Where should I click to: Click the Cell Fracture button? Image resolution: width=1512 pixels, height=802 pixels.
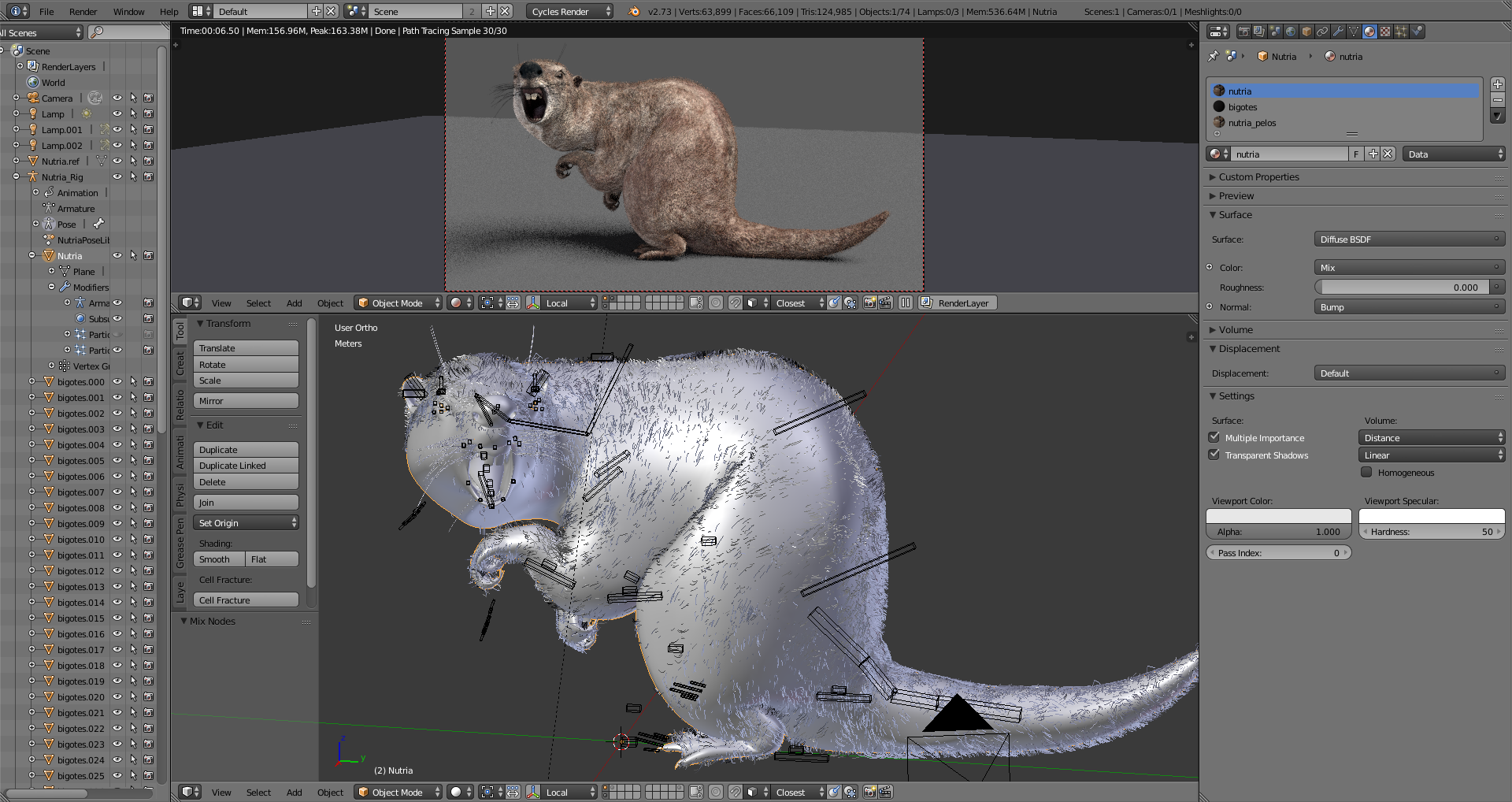pyautogui.click(x=246, y=600)
